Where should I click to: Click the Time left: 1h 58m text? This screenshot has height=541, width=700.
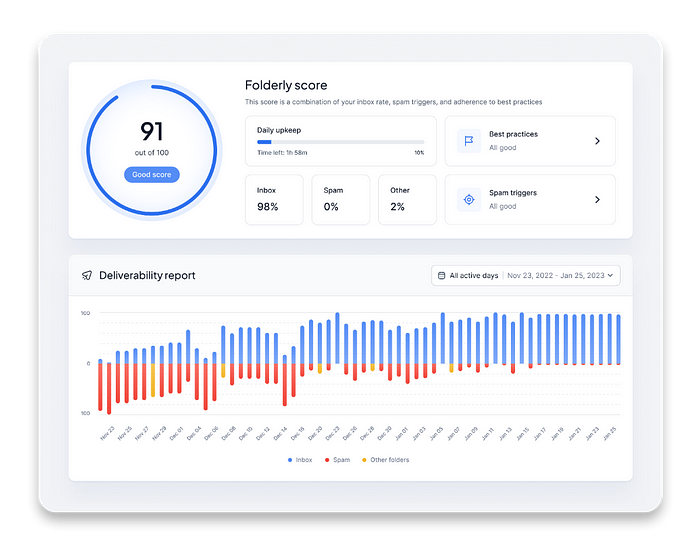point(282,153)
